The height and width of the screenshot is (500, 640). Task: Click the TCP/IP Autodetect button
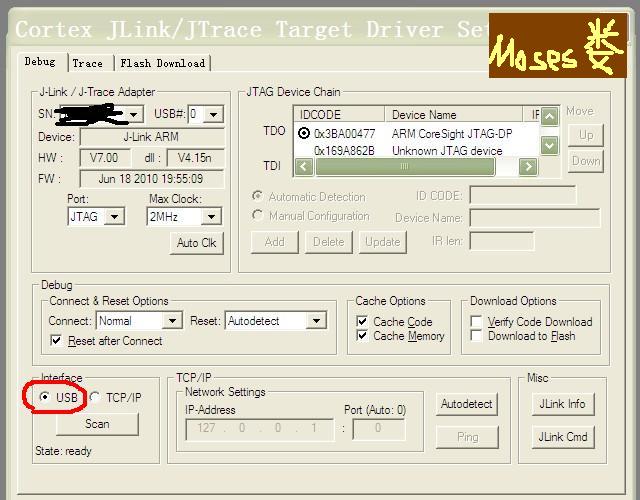tap(467, 404)
